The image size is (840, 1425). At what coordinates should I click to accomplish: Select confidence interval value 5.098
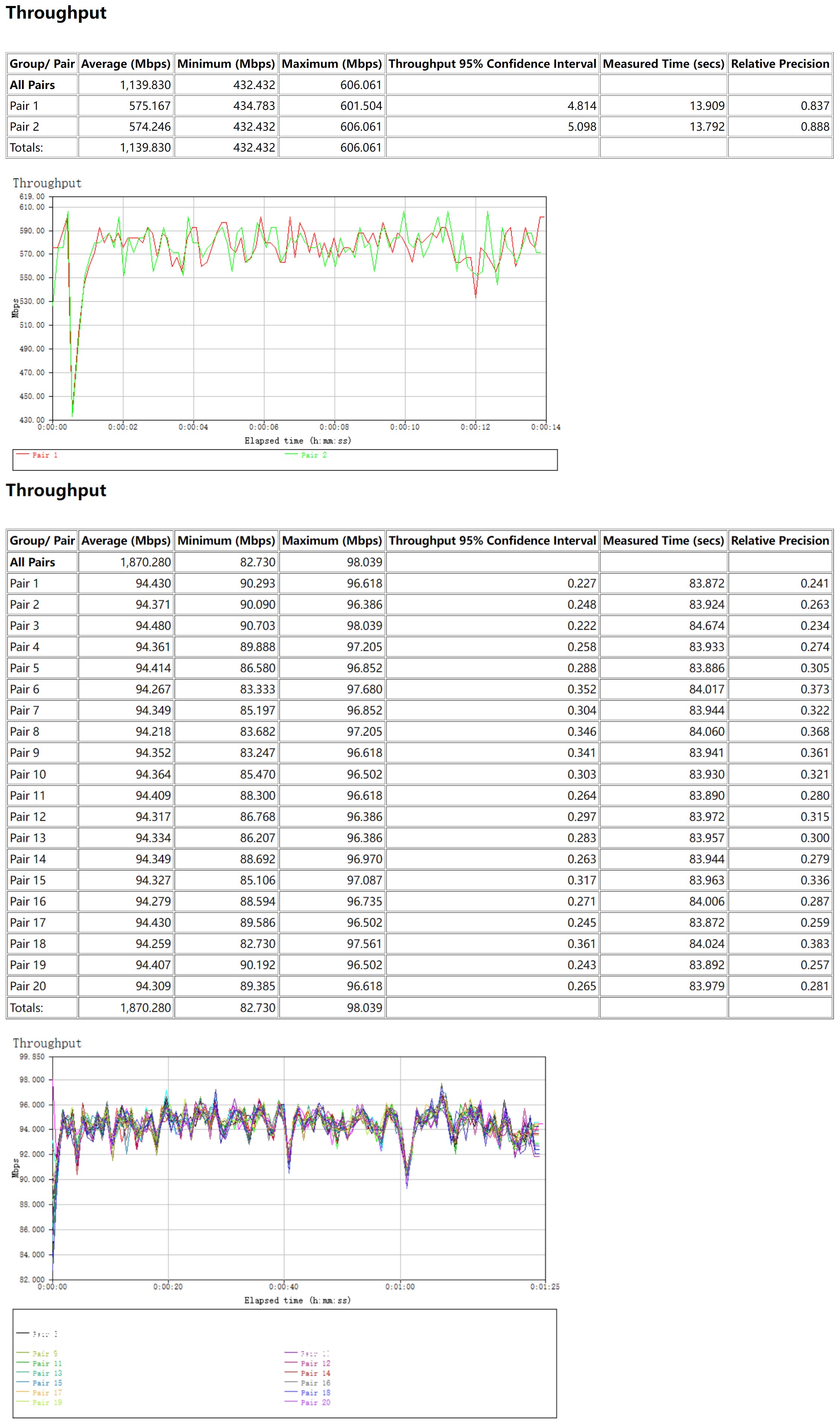(582, 127)
